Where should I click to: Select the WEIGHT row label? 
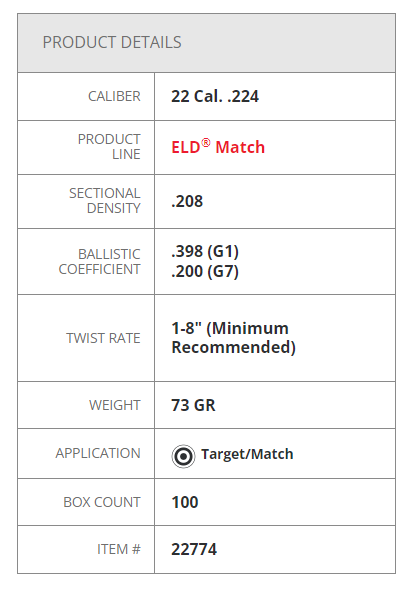pos(115,405)
